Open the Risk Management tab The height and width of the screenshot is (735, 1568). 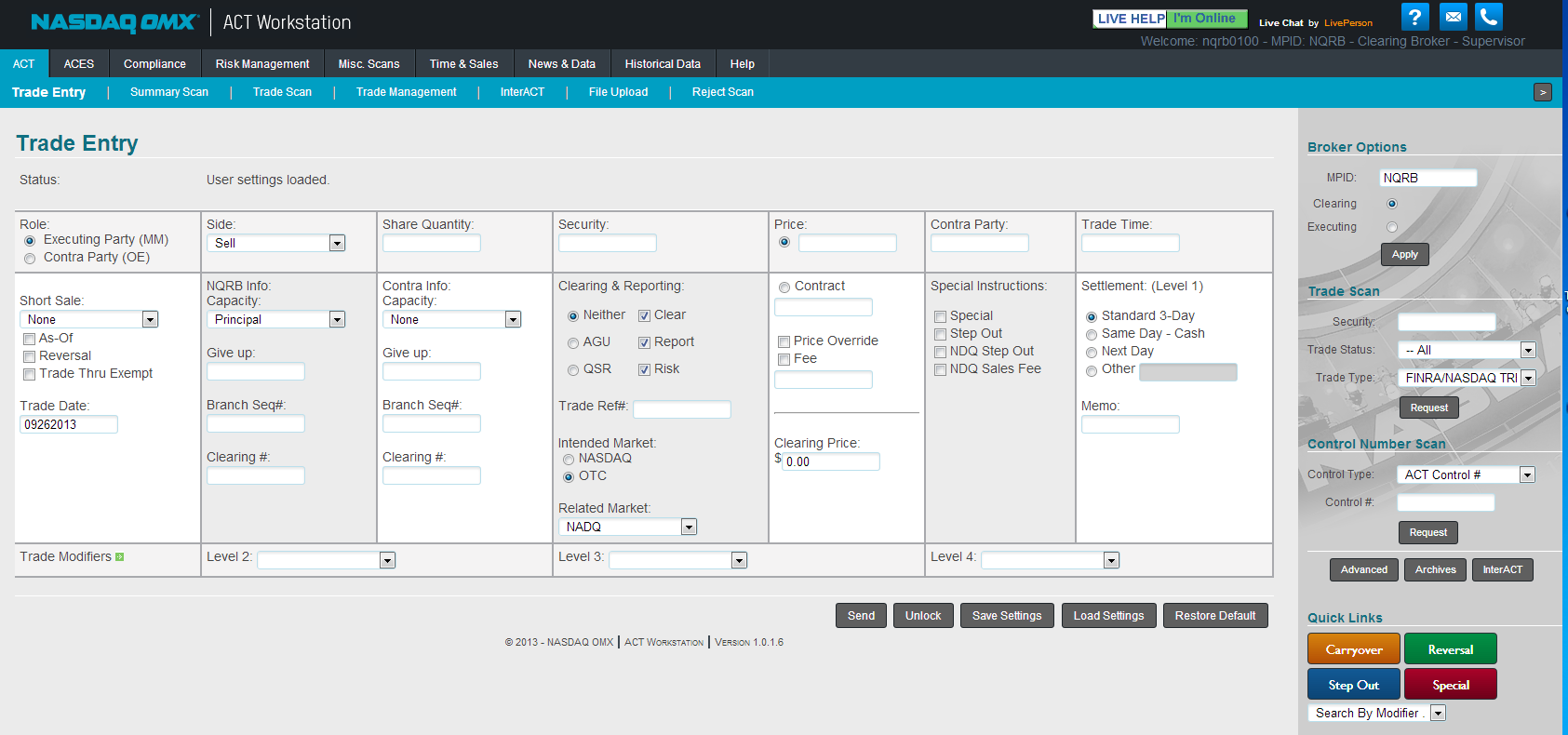pyautogui.click(x=262, y=64)
